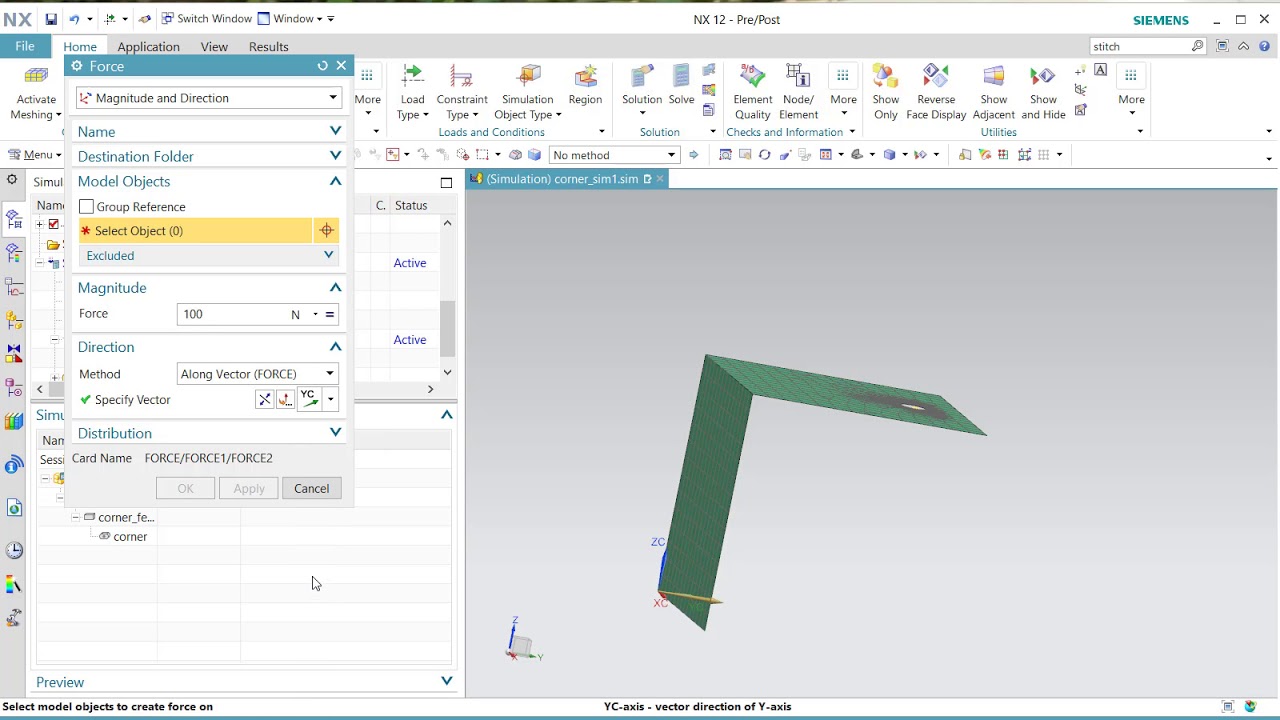This screenshot has height=720, width=1280.
Task: Click the Select Object (0) field
Action: pyautogui.click(x=195, y=231)
